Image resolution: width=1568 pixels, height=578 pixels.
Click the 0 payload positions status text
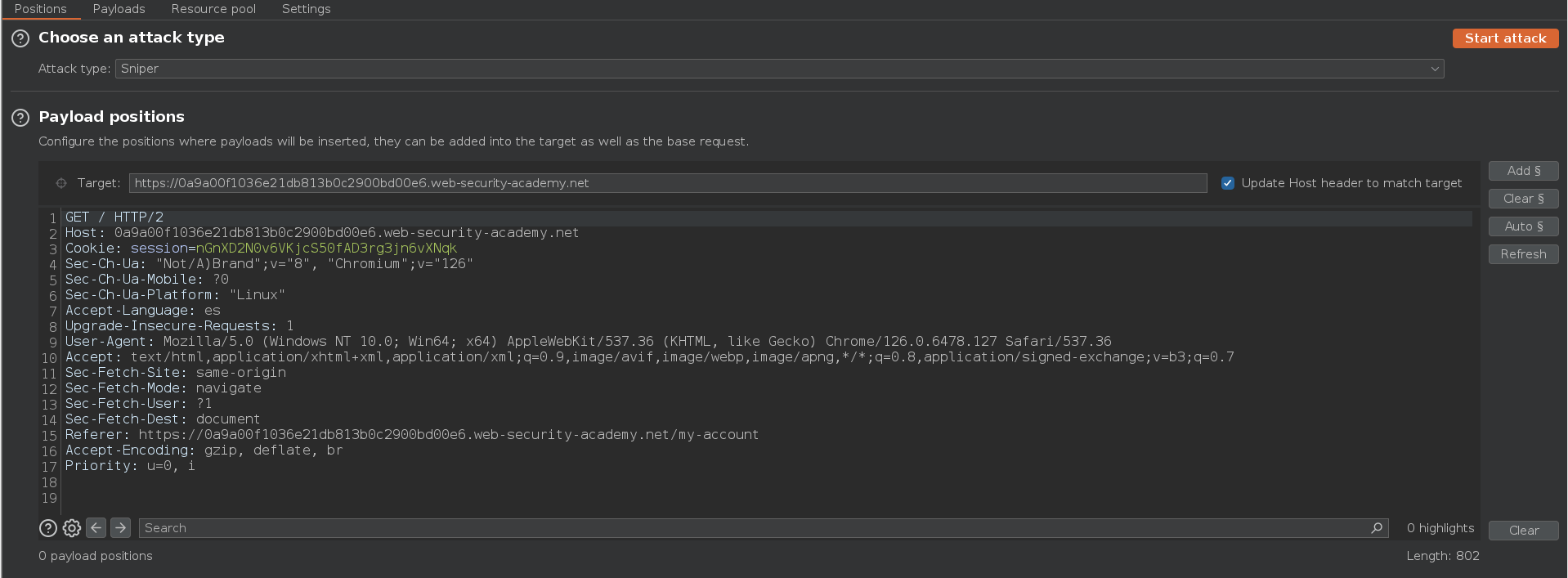tap(96, 556)
